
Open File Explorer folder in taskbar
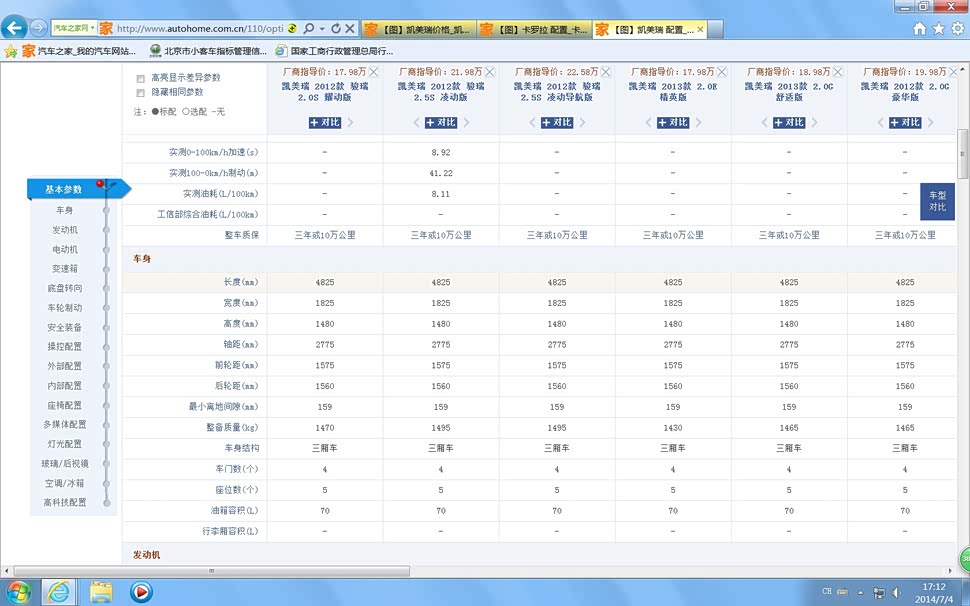click(x=100, y=592)
